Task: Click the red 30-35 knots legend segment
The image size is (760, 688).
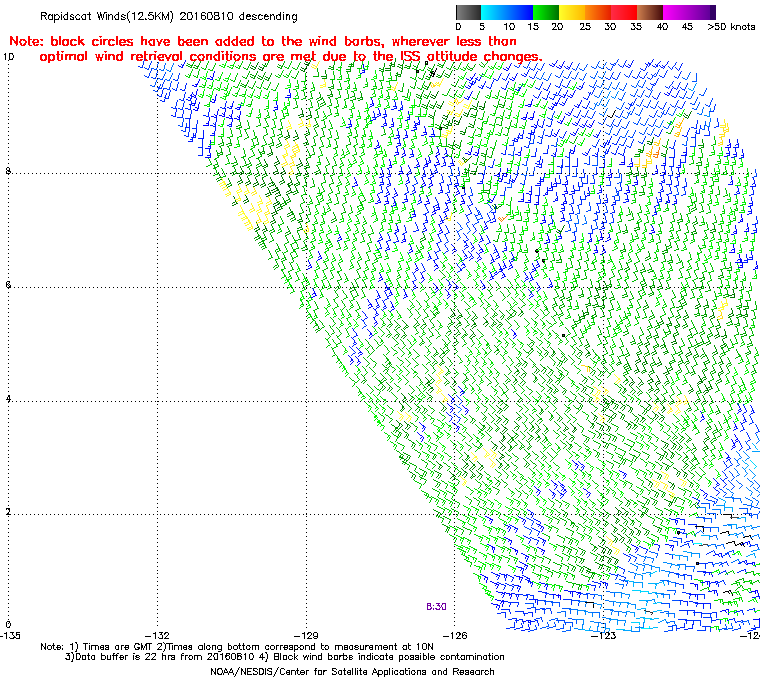Action: tap(624, 12)
